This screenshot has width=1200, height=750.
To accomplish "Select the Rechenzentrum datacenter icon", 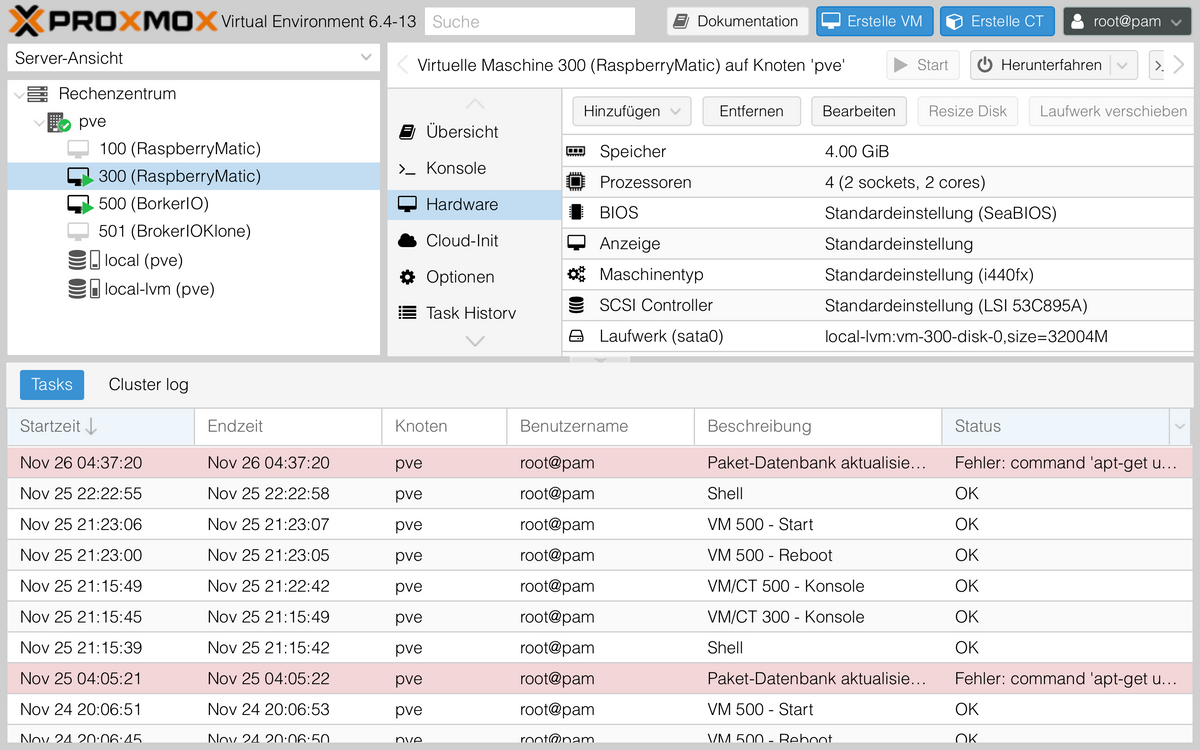I will [x=37, y=94].
